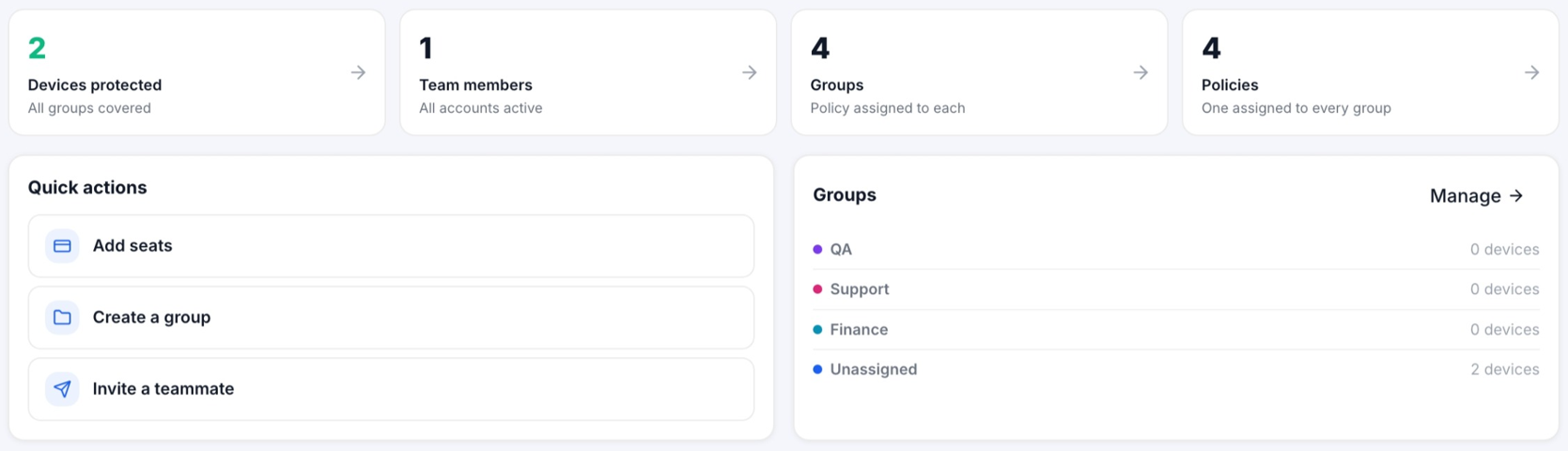Screen dimensions: 1568x451
Task: Click the Groups panel heading
Action: [x=845, y=194]
